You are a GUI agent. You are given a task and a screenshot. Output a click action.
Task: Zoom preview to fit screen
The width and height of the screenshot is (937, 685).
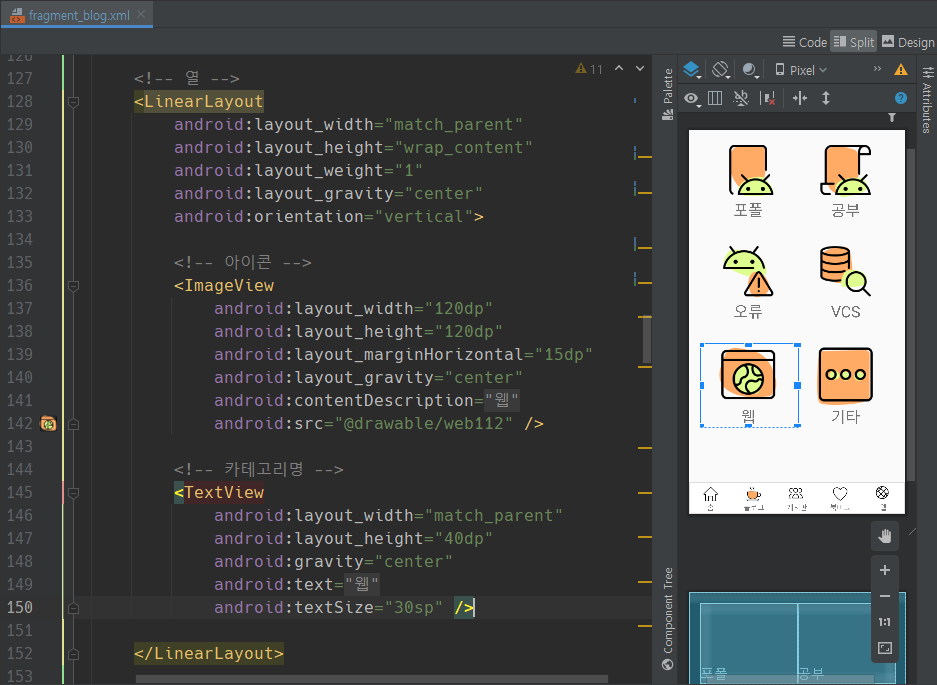885,648
